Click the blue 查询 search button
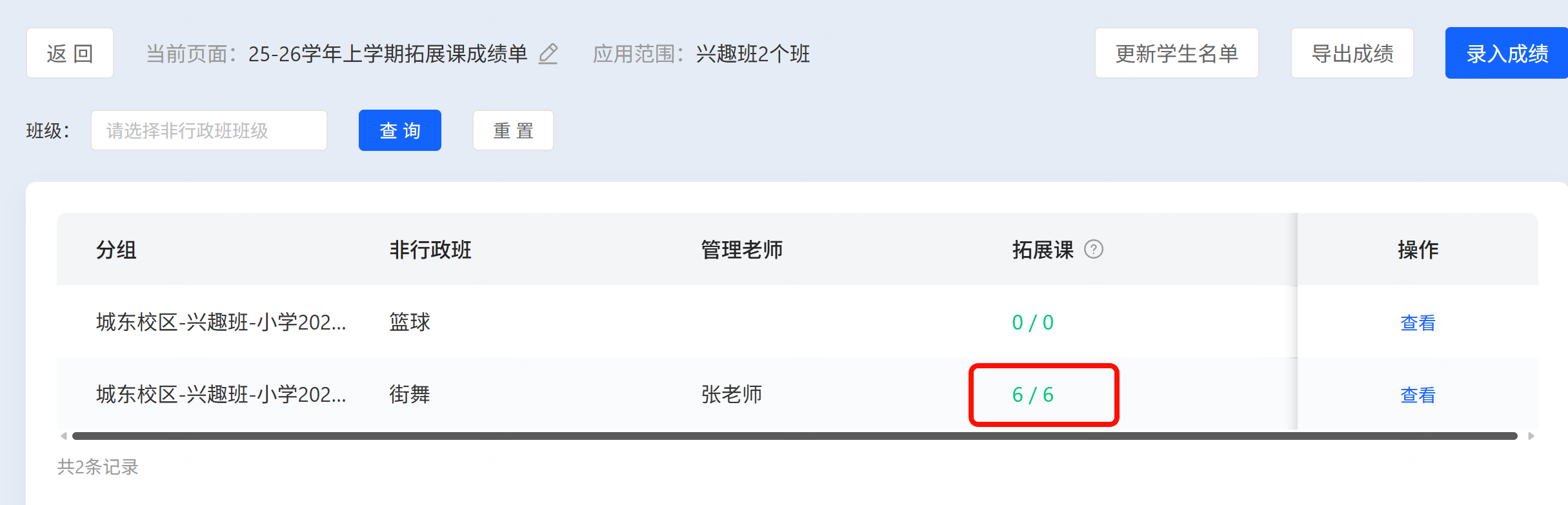The width and height of the screenshot is (1568, 505). click(x=399, y=130)
